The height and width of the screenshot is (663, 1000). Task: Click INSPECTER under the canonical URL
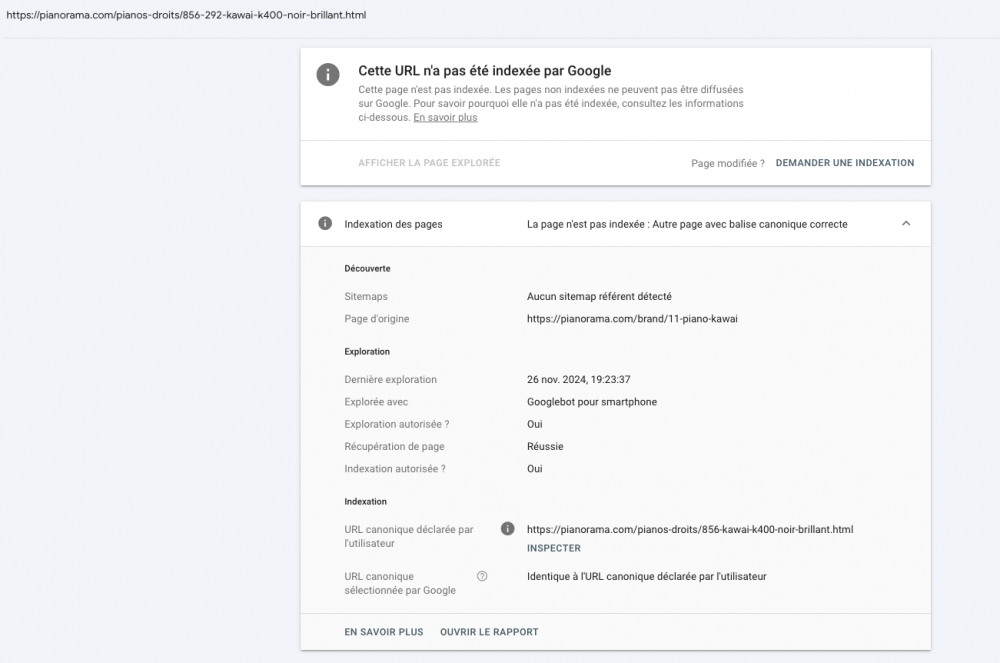point(553,548)
